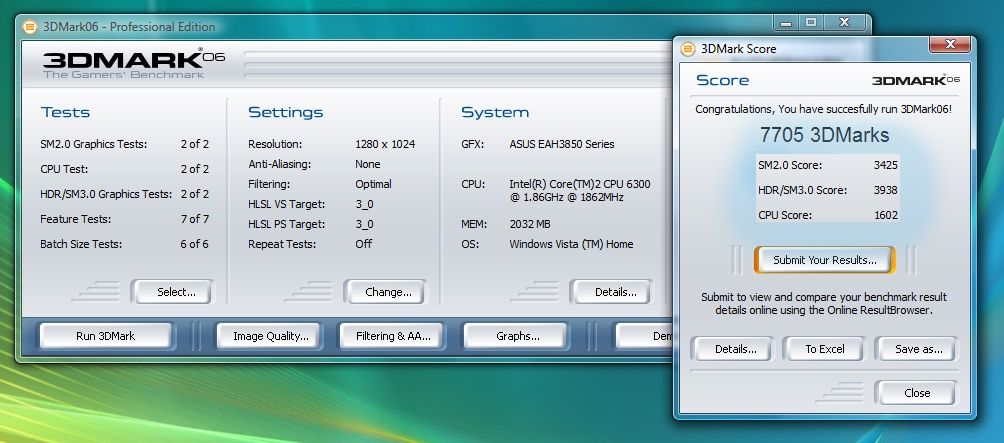Screen dimensions: 1004x443
Task: Click the MEM value 2032 MB
Action: 530,225
